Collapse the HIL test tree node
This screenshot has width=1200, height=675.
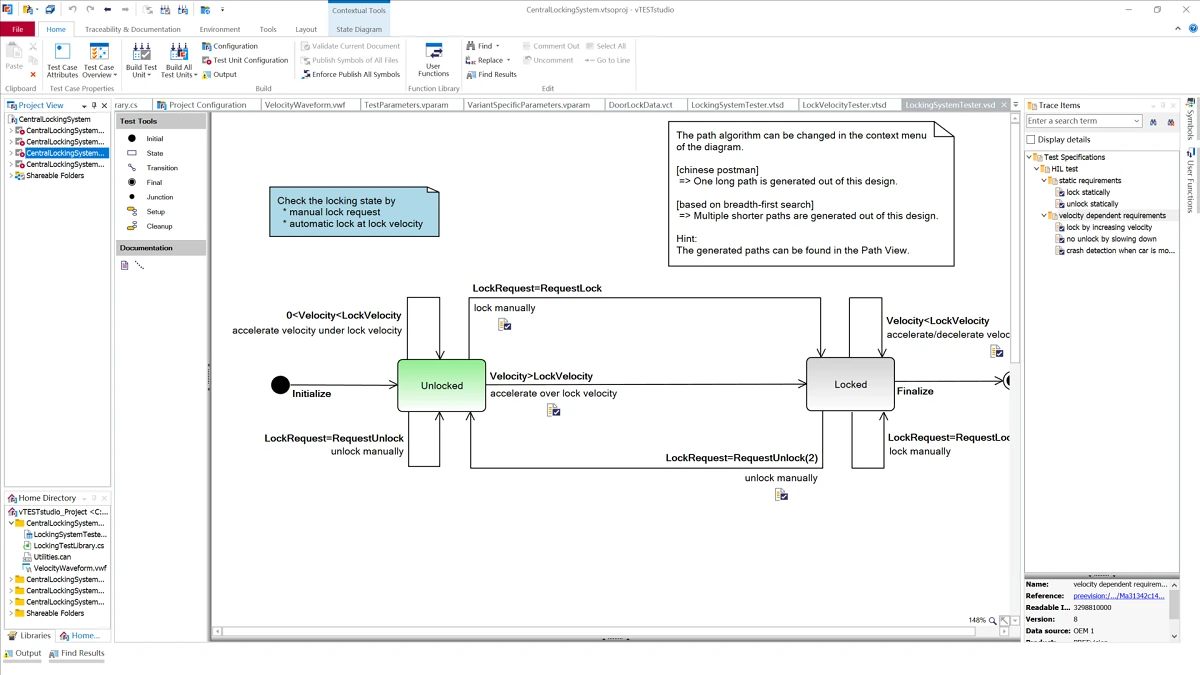tap(1037, 169)
